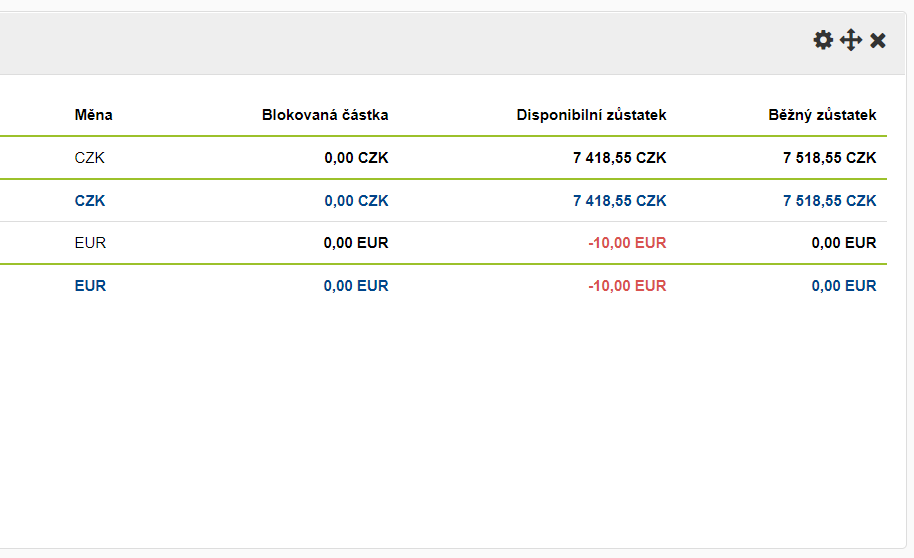Open the widget settings gear icon
The image size is (914, 558).
823,40
